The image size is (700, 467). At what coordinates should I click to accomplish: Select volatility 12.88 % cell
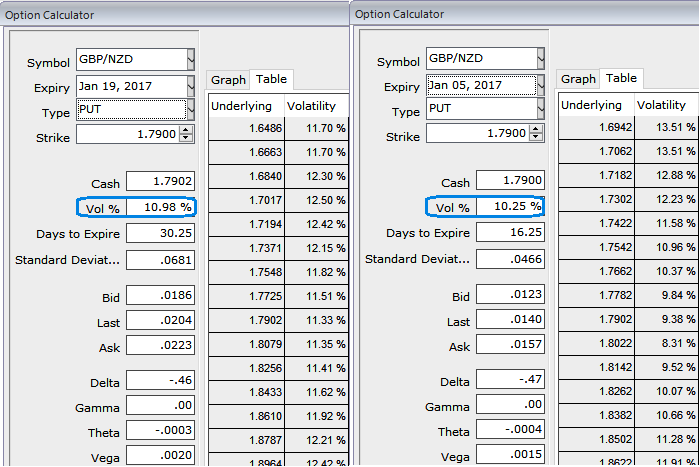click(667, 175)
